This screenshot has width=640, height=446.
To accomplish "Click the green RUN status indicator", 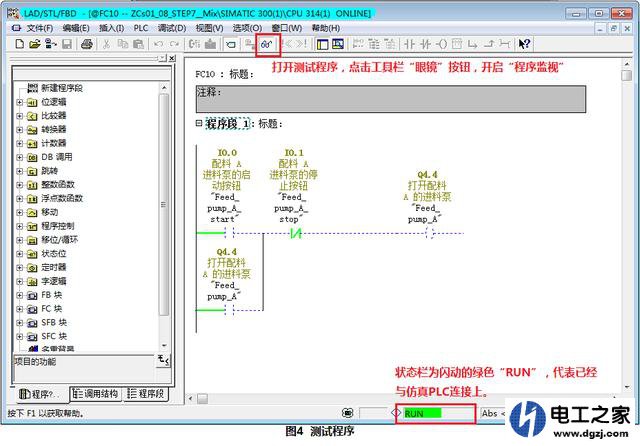I will 422,413.
